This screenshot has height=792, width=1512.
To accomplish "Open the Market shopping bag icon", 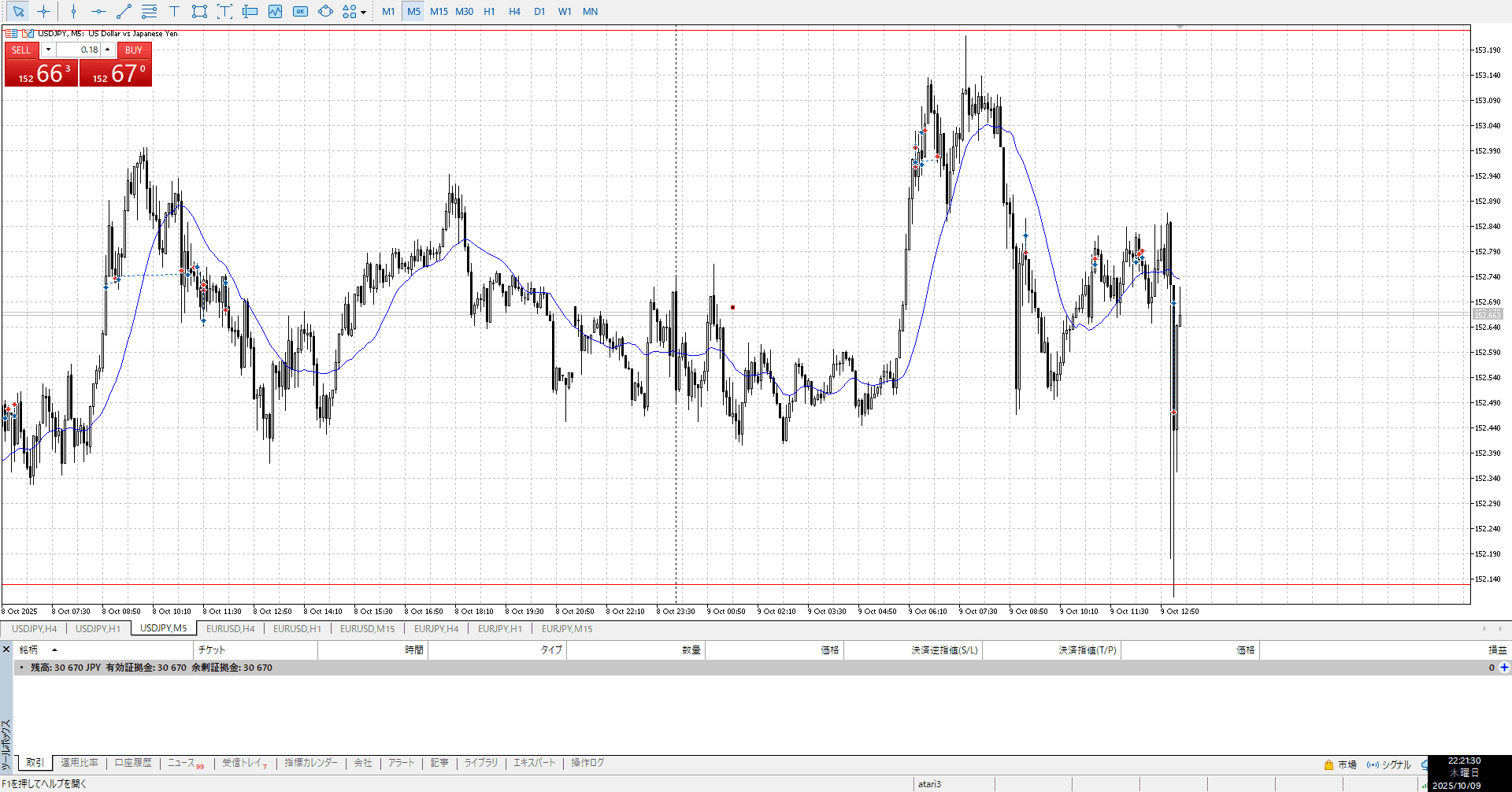I will [x=1329, y=764].
